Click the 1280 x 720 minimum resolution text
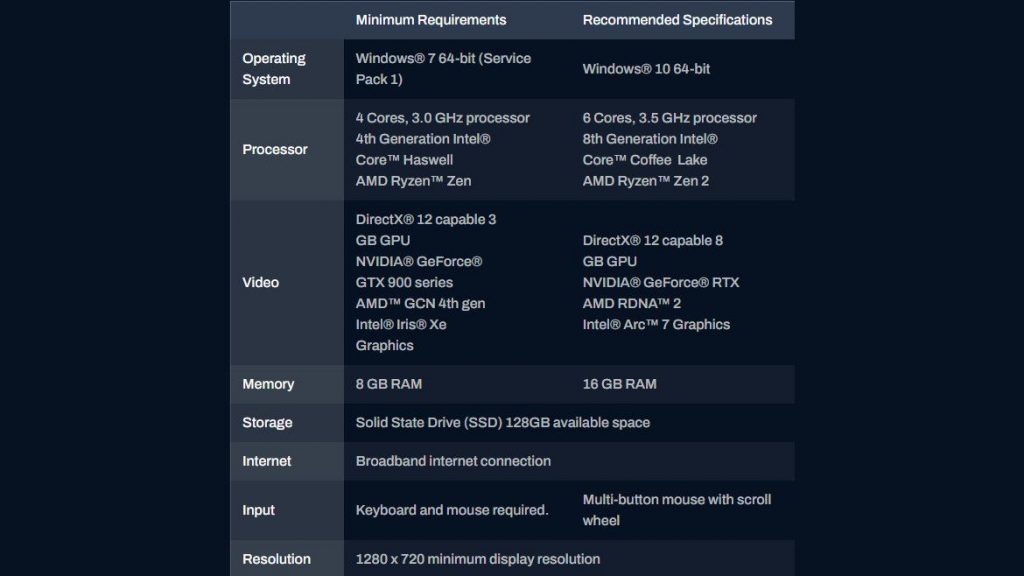This screenshot has width=1024, height=576. coord(478,560)
